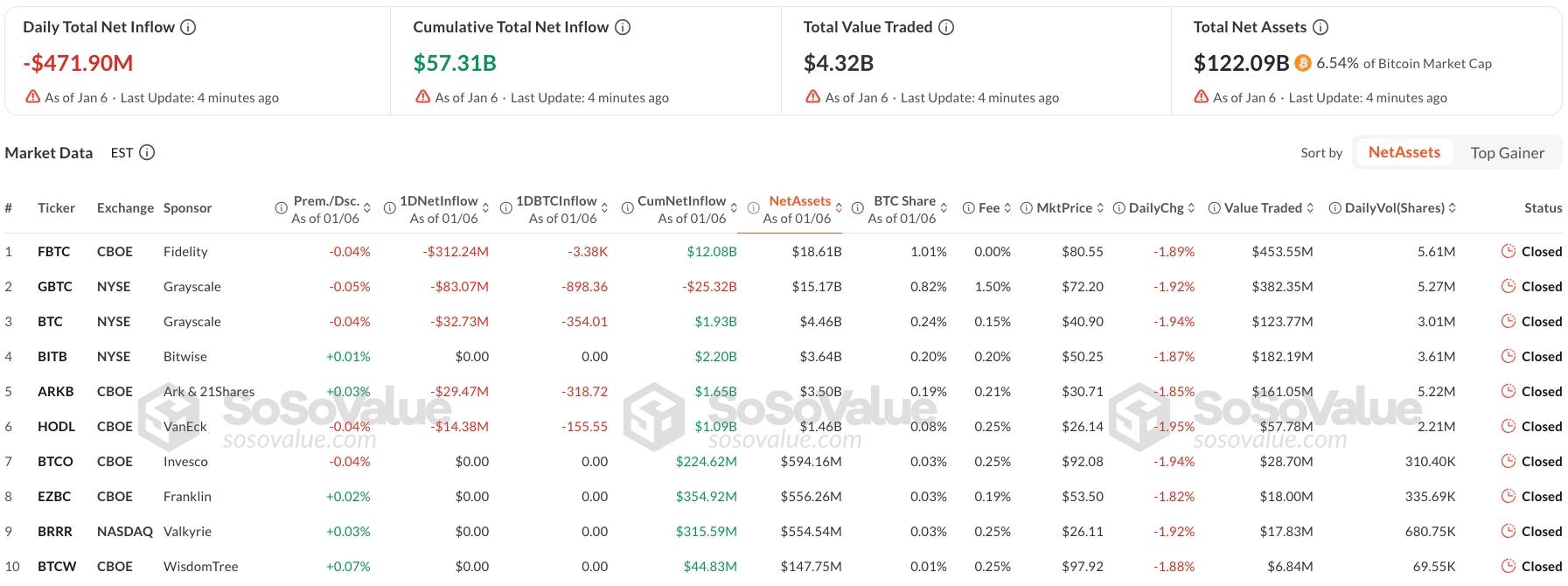The image size is (1568, 586).
Task: Click the 1DNetInflow column header
Action: tap(439, 201)
